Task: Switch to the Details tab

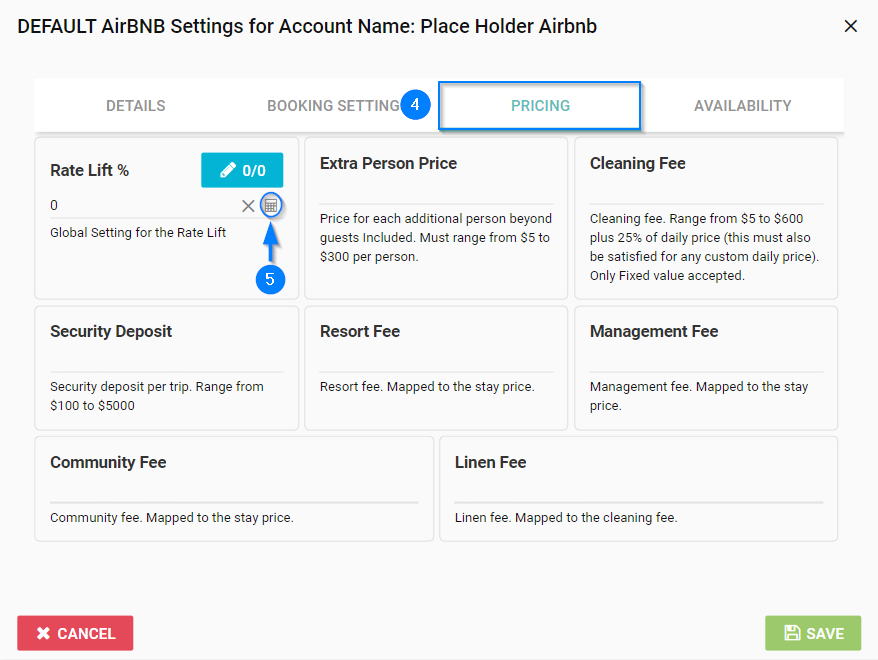Action: click(136, 106)
